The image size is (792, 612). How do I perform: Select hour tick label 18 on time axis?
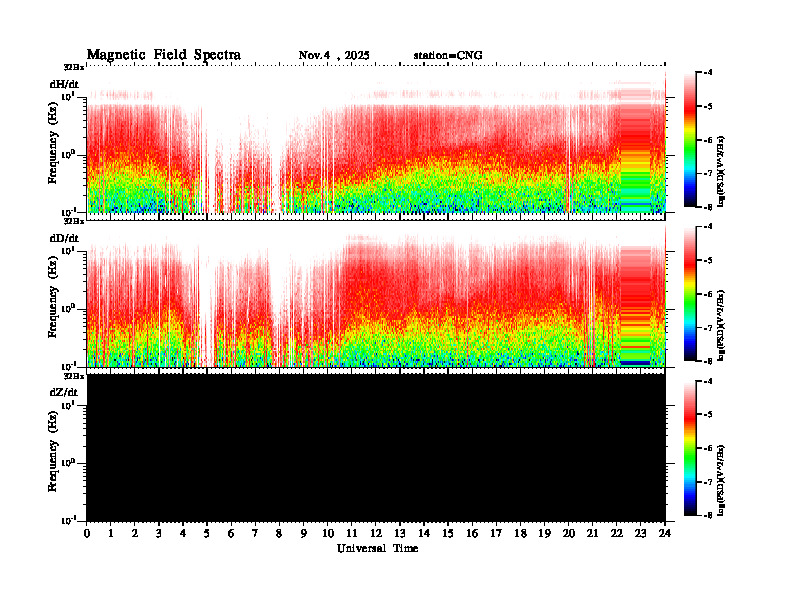click(521, 533)
